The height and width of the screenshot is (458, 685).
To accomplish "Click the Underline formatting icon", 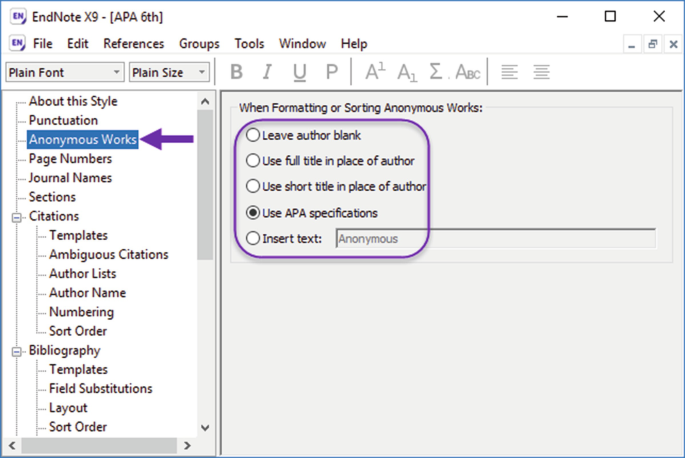I will 300,72.
